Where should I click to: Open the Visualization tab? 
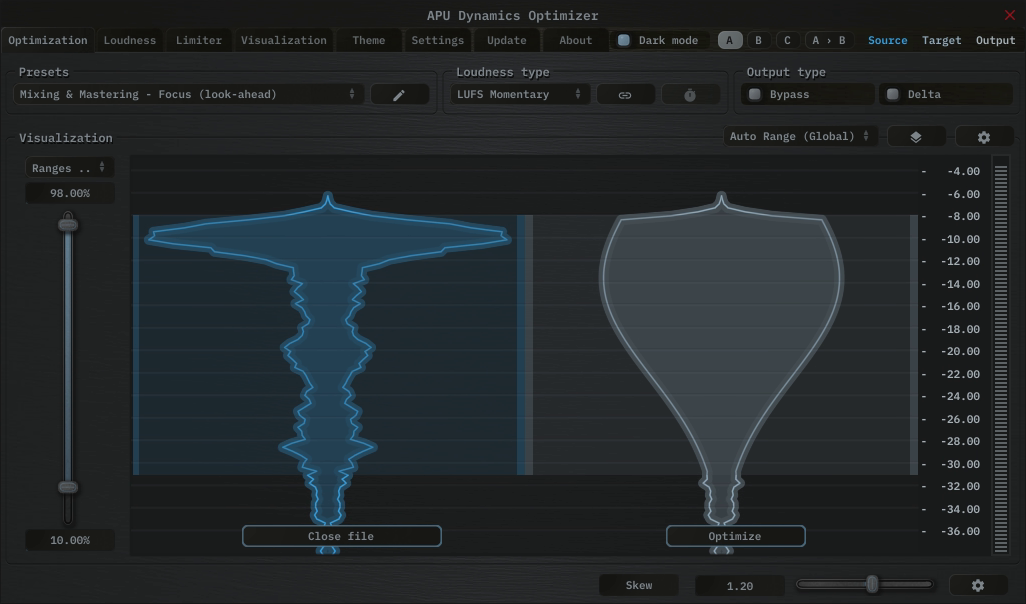click(283, 41)
